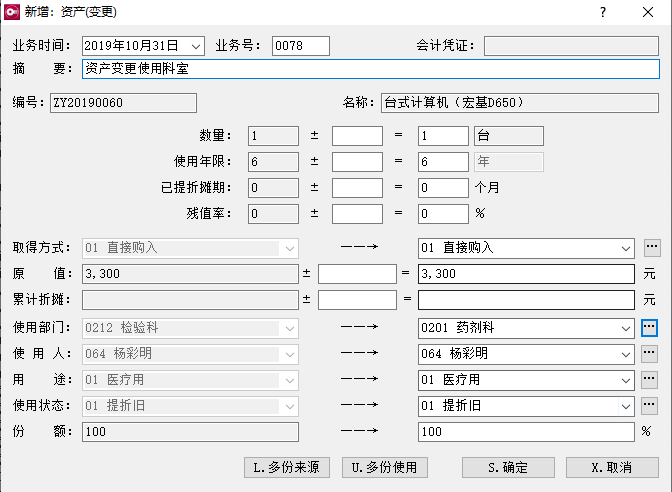Click the help question mark icon
This screenshot has height=492, width=672.
click(x=602, y=13)
